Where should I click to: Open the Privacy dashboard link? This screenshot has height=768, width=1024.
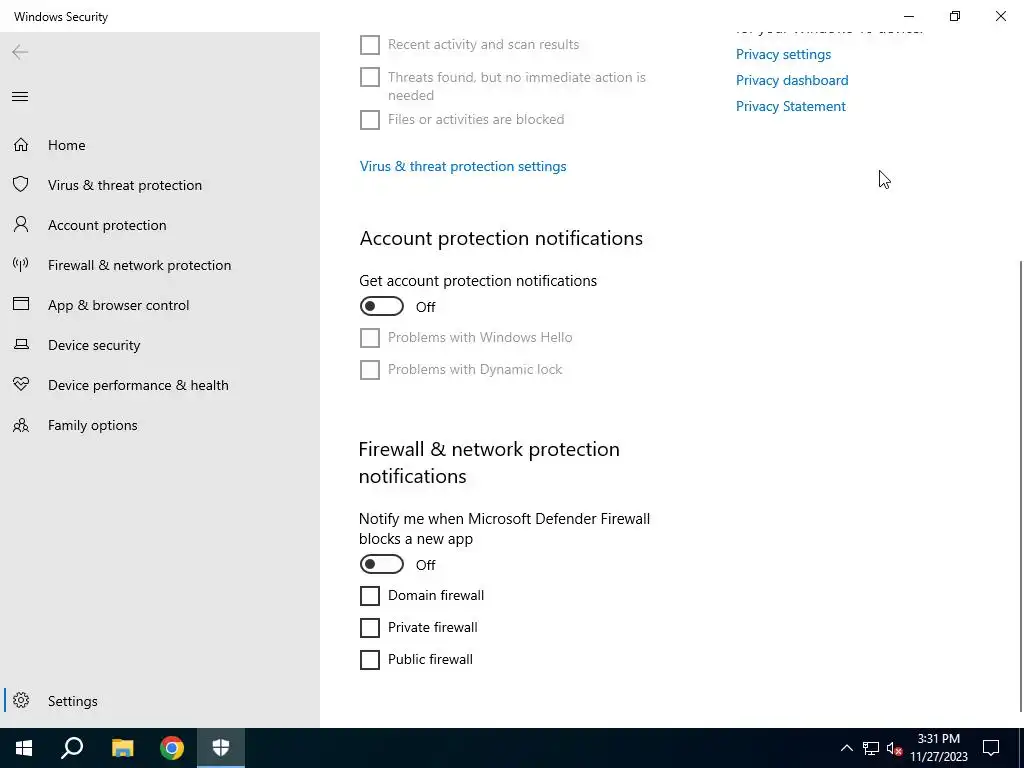pyautogui.click(x=792, y=80)
